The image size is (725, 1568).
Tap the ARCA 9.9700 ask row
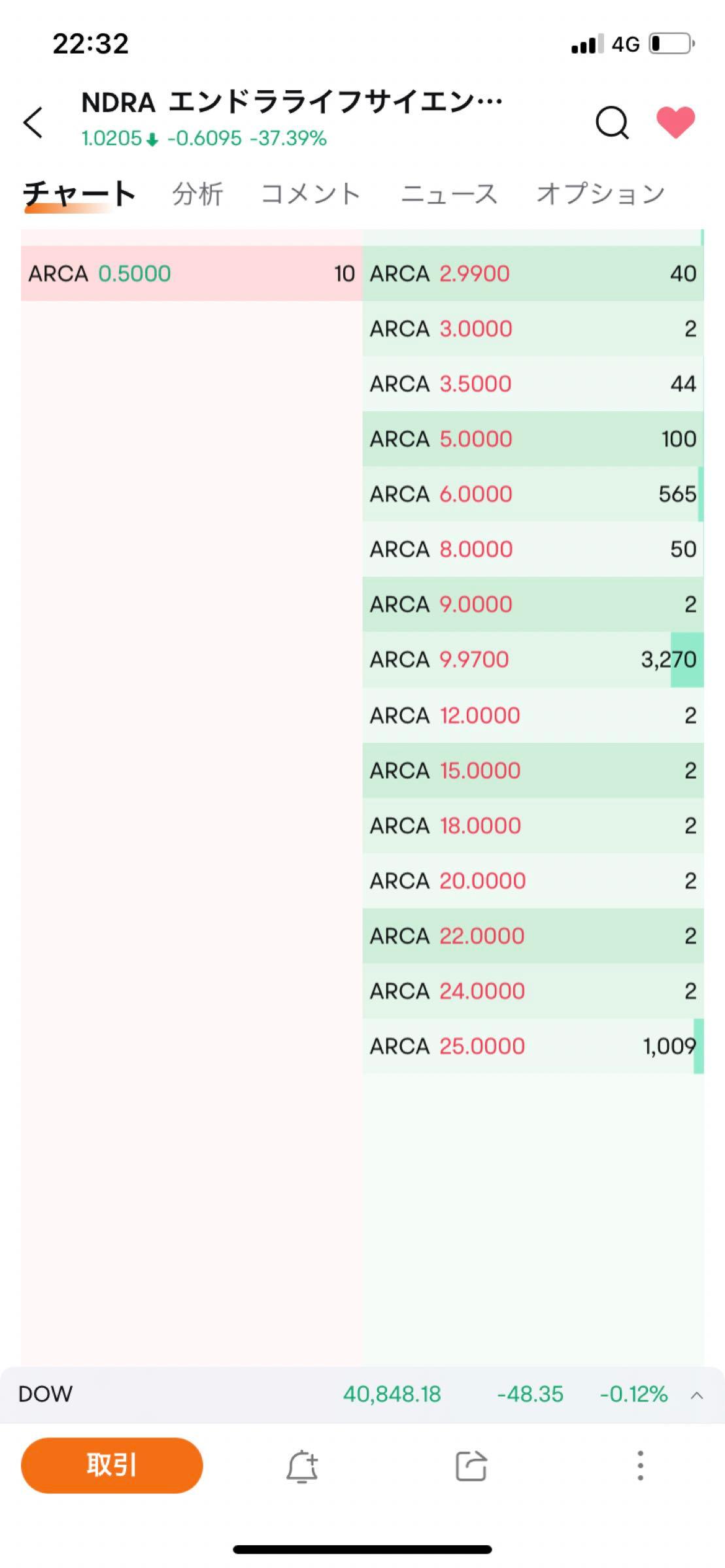[533, 660]
